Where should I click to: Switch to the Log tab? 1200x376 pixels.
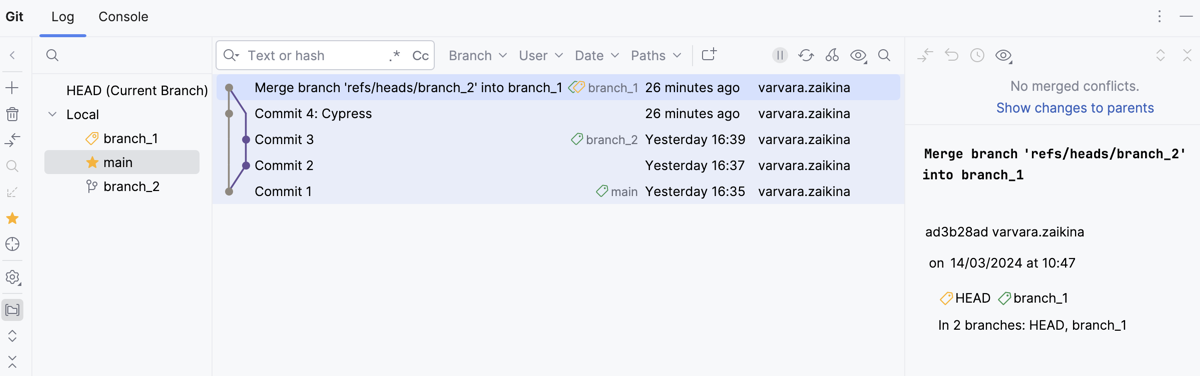coord(63,17)
